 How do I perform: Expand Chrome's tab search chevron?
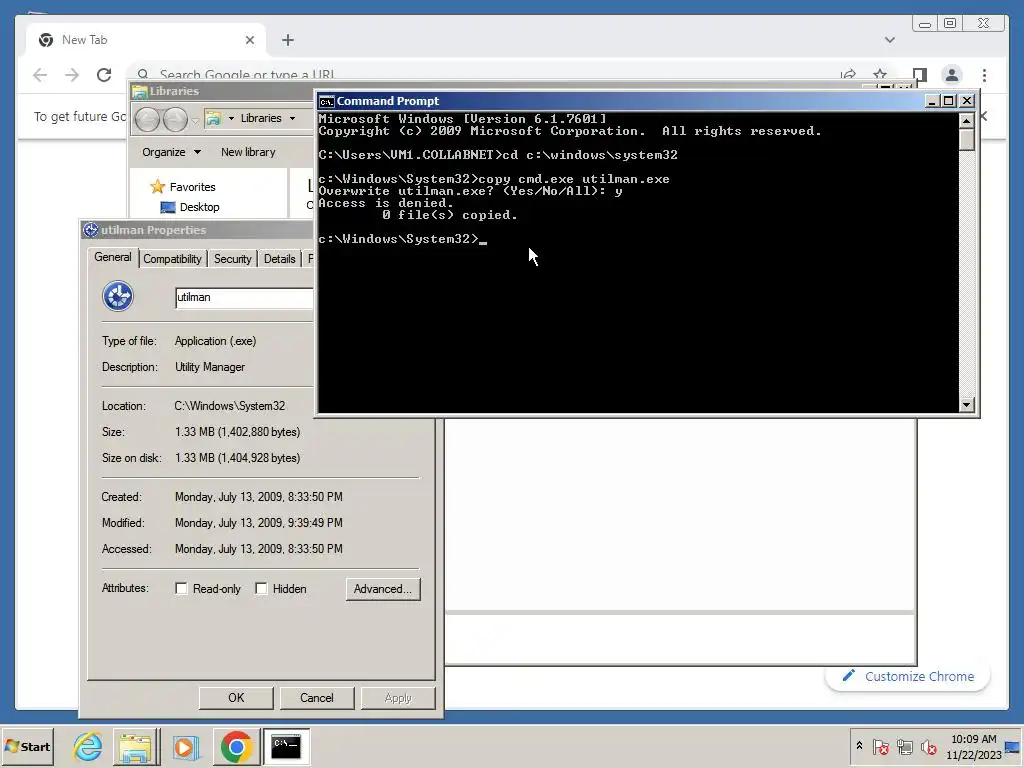point(889,40)
